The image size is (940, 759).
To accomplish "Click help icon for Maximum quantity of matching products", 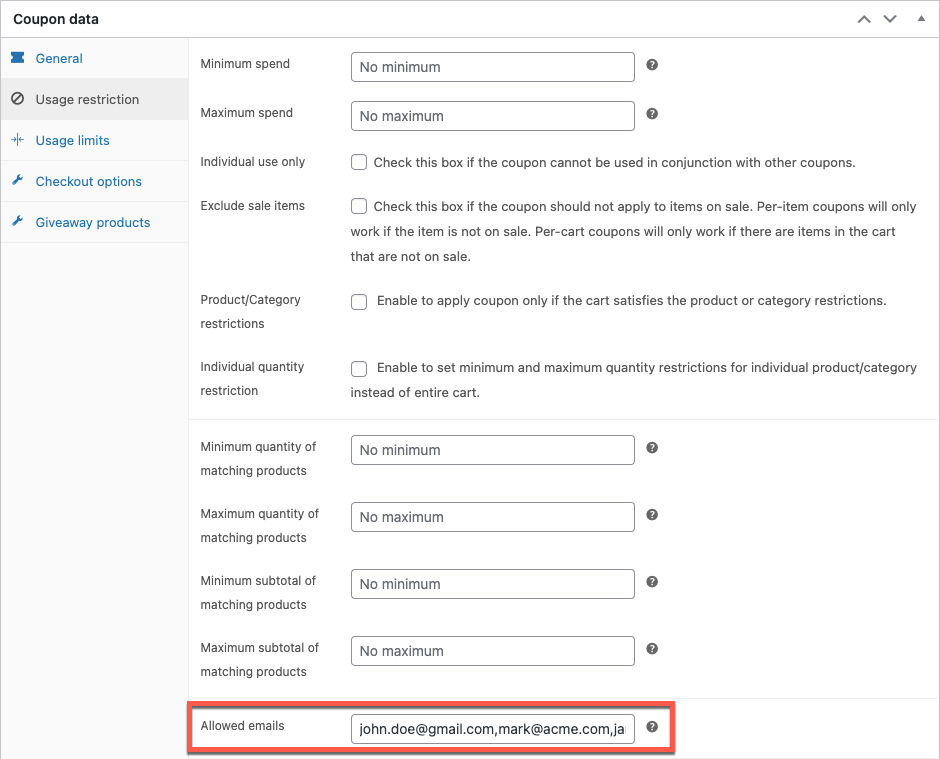I will coord(652,515).
